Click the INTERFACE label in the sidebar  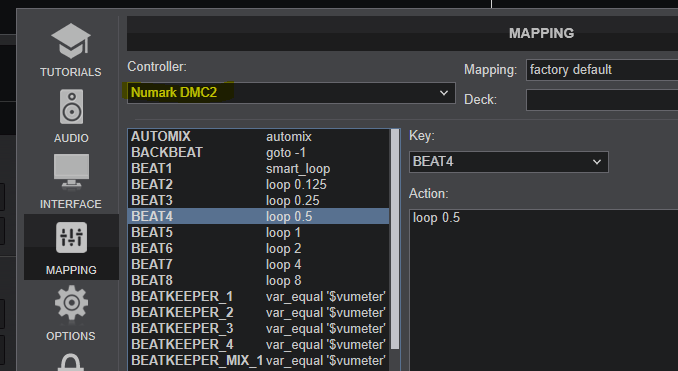point(71,204)
